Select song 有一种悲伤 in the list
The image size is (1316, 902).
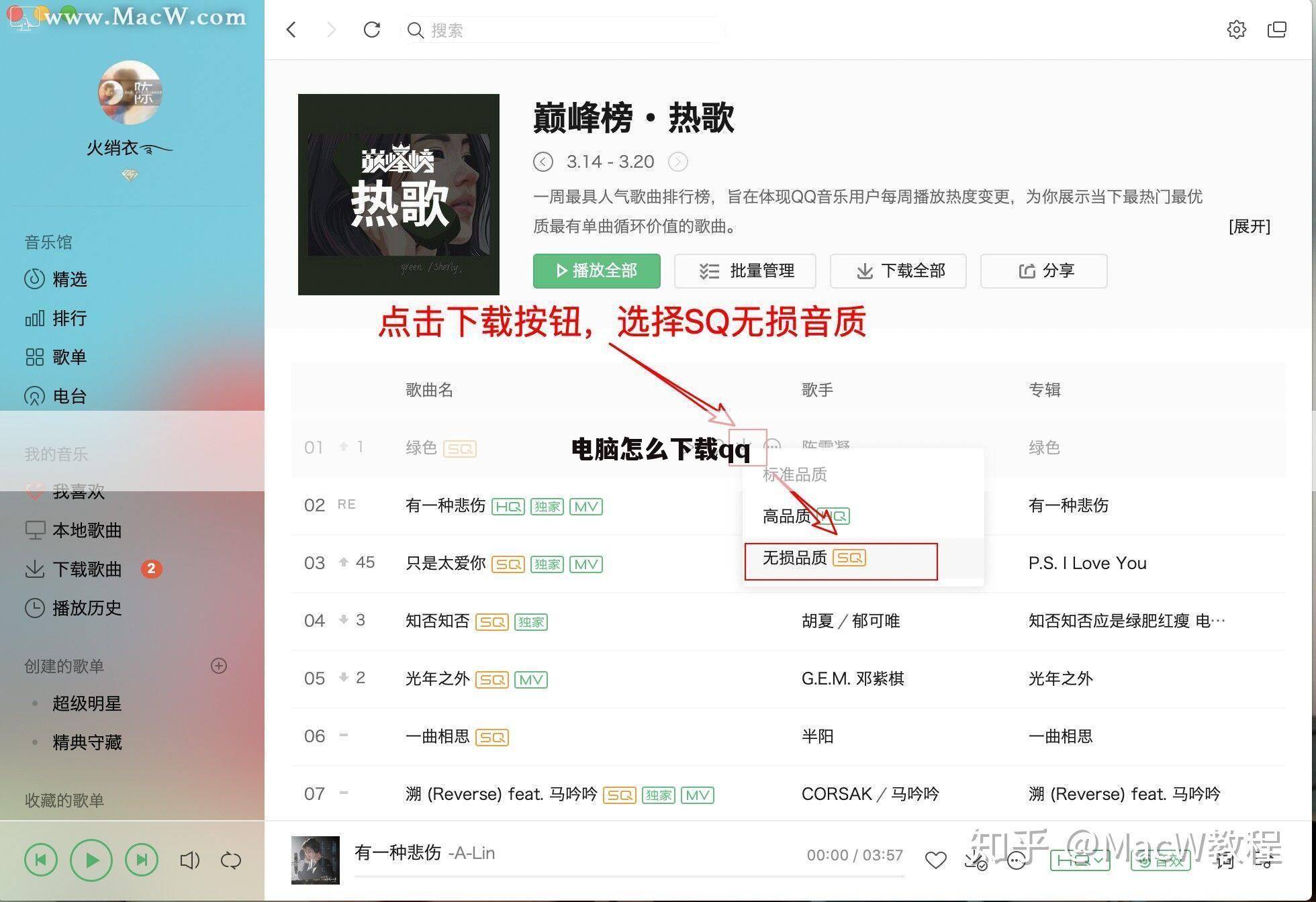point(446,505)
